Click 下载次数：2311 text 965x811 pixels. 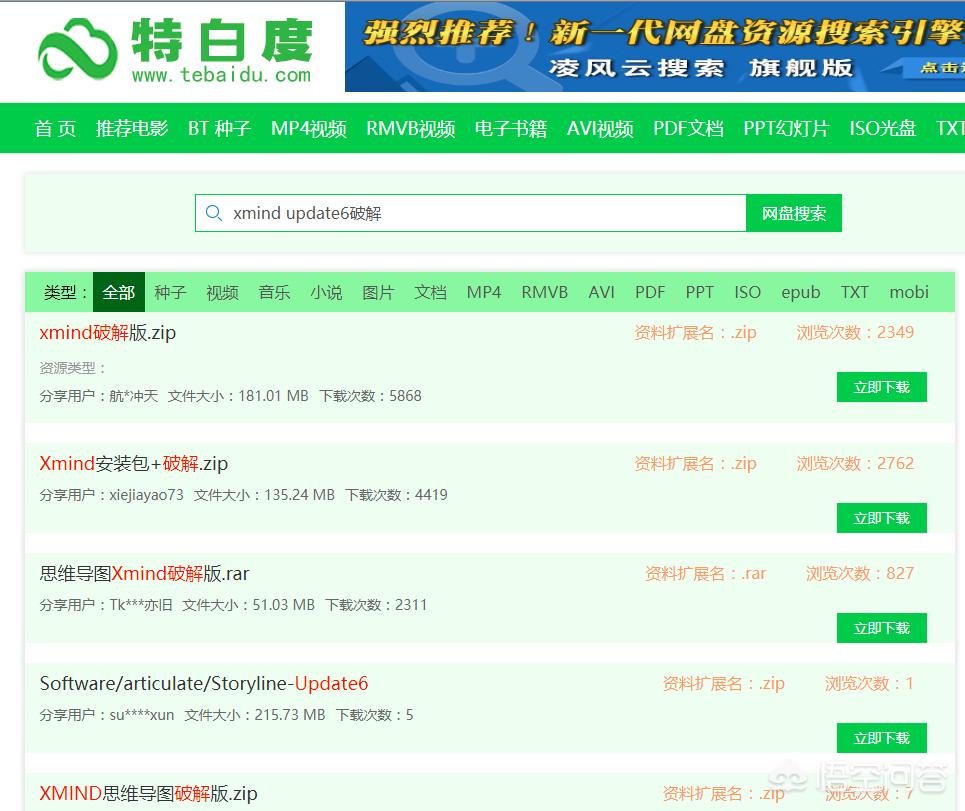click(x=376, y=605)
